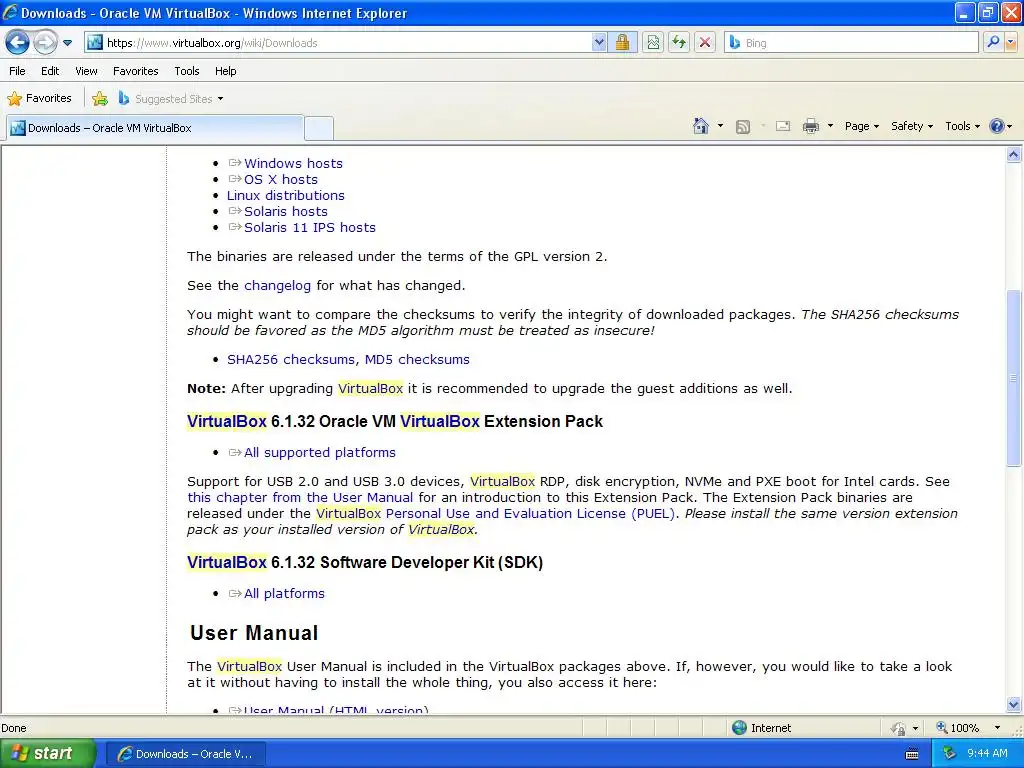Image resolution: width=1024 pixels, height=768 pixels.
Task: Click the Home icon in command bar
Action: (x=701, y=126)
